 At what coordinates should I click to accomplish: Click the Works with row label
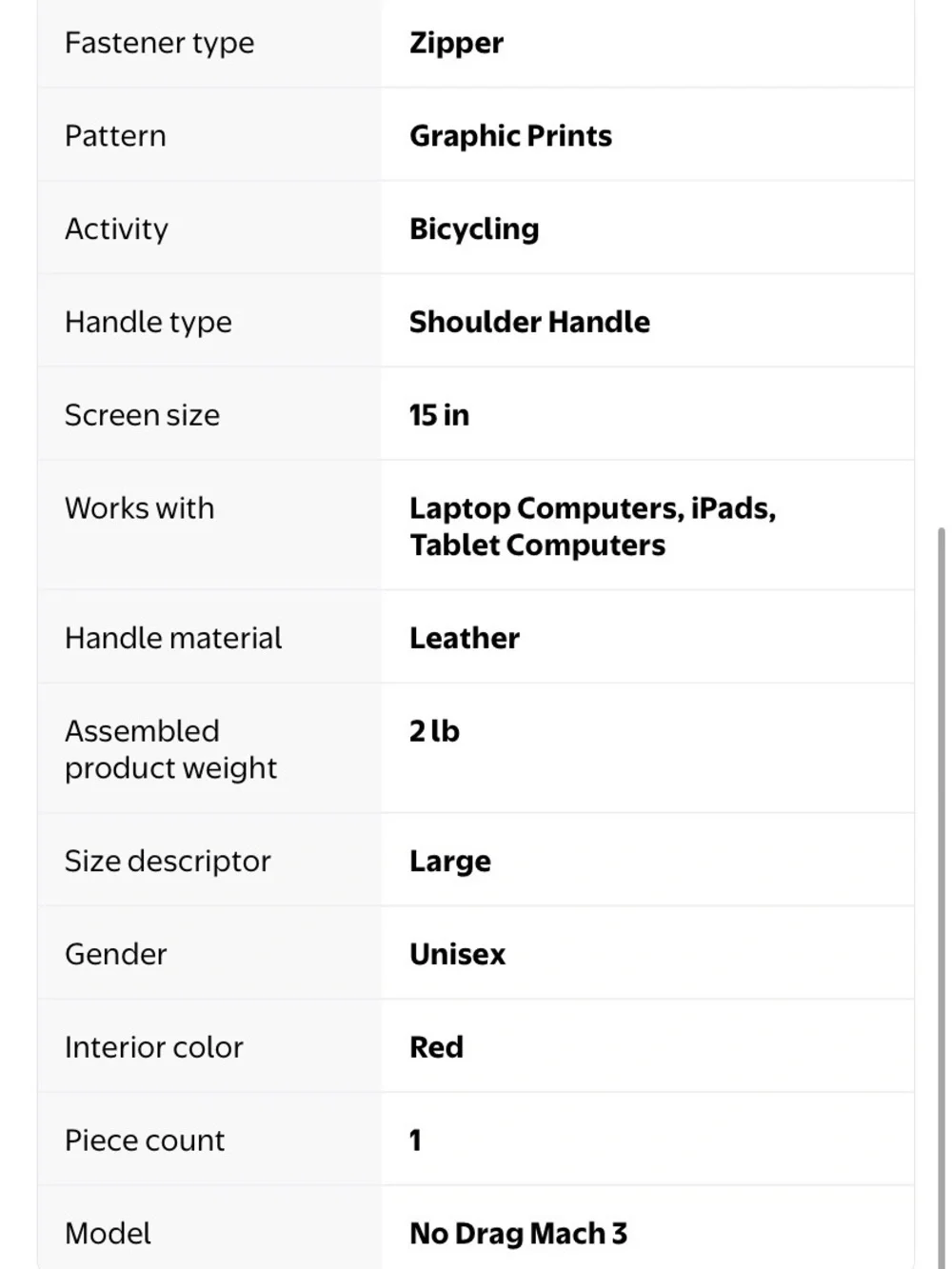pos(139,508)
